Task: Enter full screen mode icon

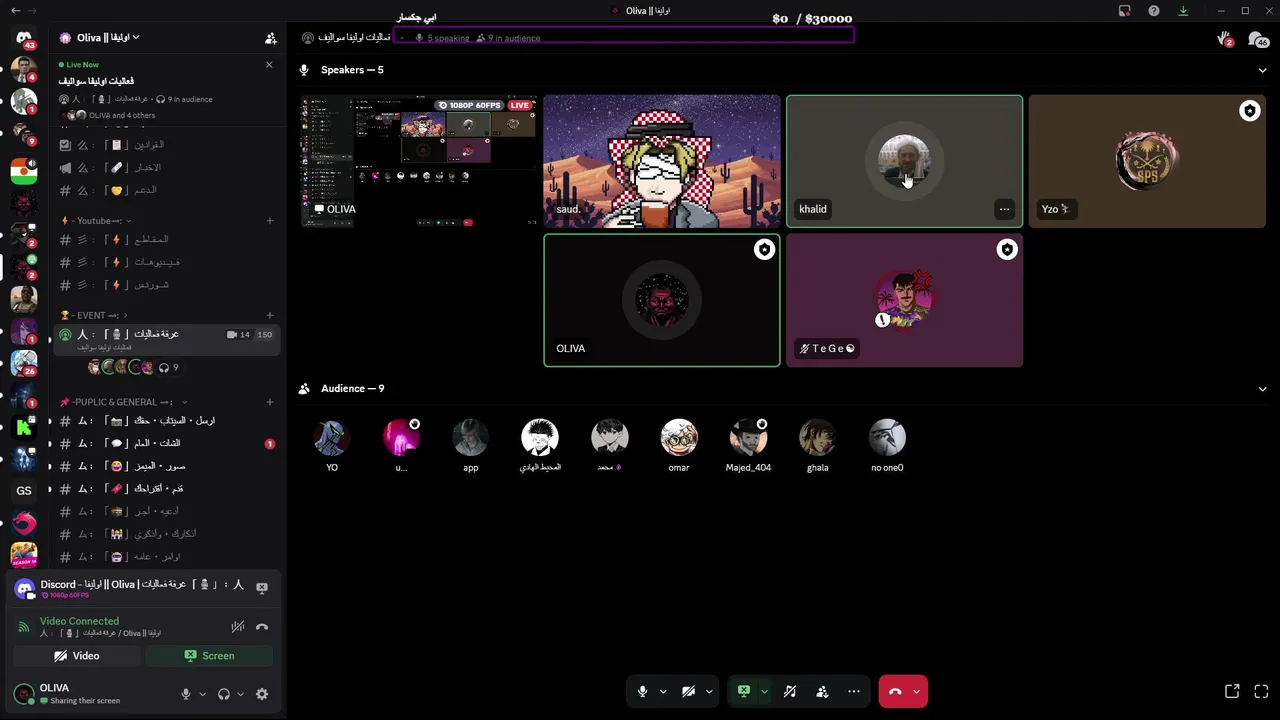Action: pyautogui.click(x=1261, y=691)
